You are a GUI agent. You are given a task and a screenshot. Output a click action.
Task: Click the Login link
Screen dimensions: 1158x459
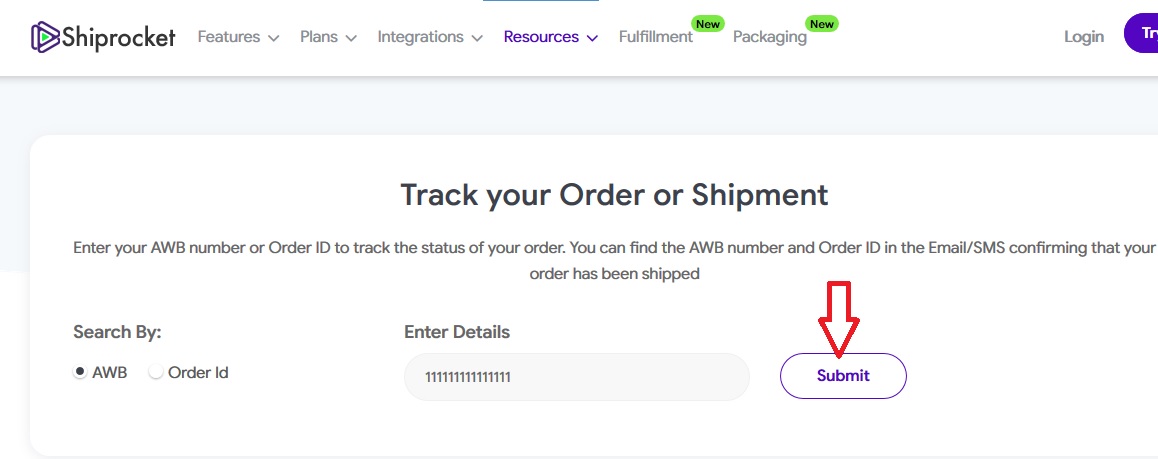[1084, 37]
